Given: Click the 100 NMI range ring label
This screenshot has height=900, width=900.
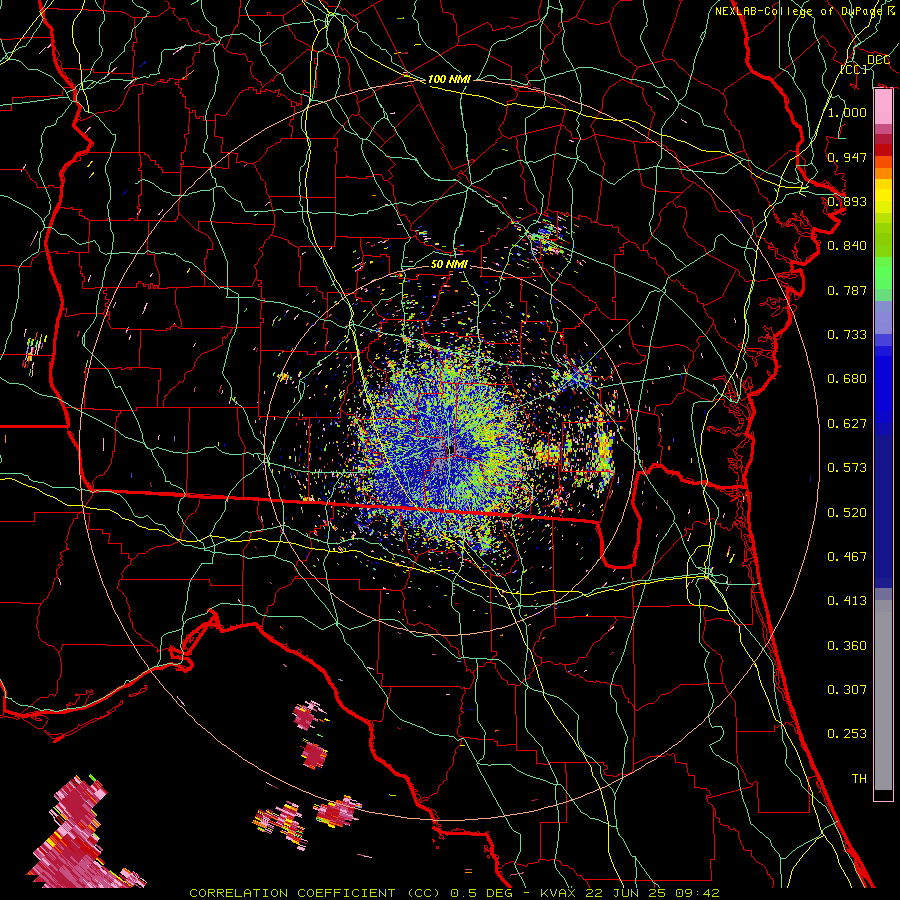Looking at the screenshot, I should pyautogui.click(x=449, y=79).
